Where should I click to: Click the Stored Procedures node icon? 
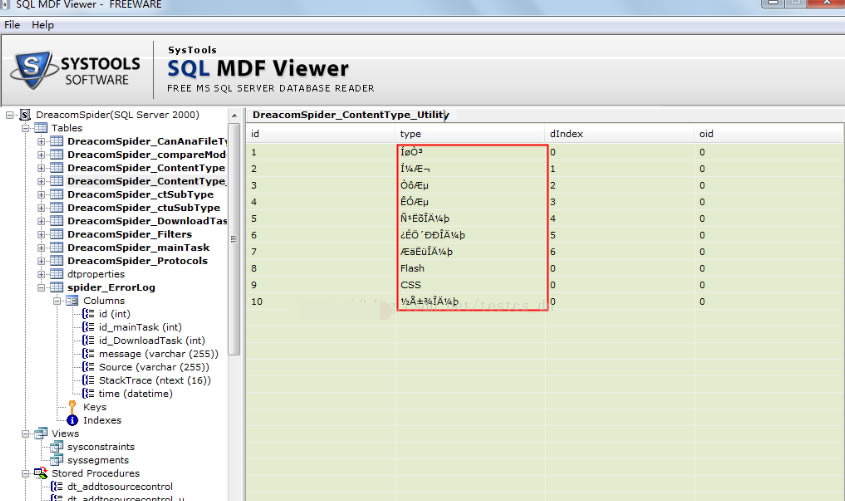[40, 473]
